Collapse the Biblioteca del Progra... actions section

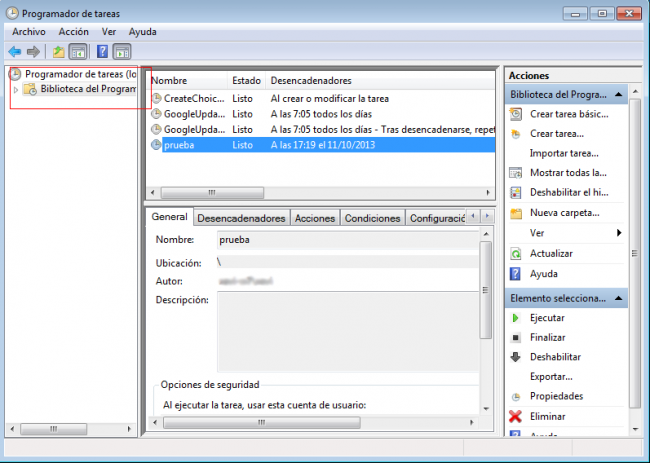click(618, 95)
